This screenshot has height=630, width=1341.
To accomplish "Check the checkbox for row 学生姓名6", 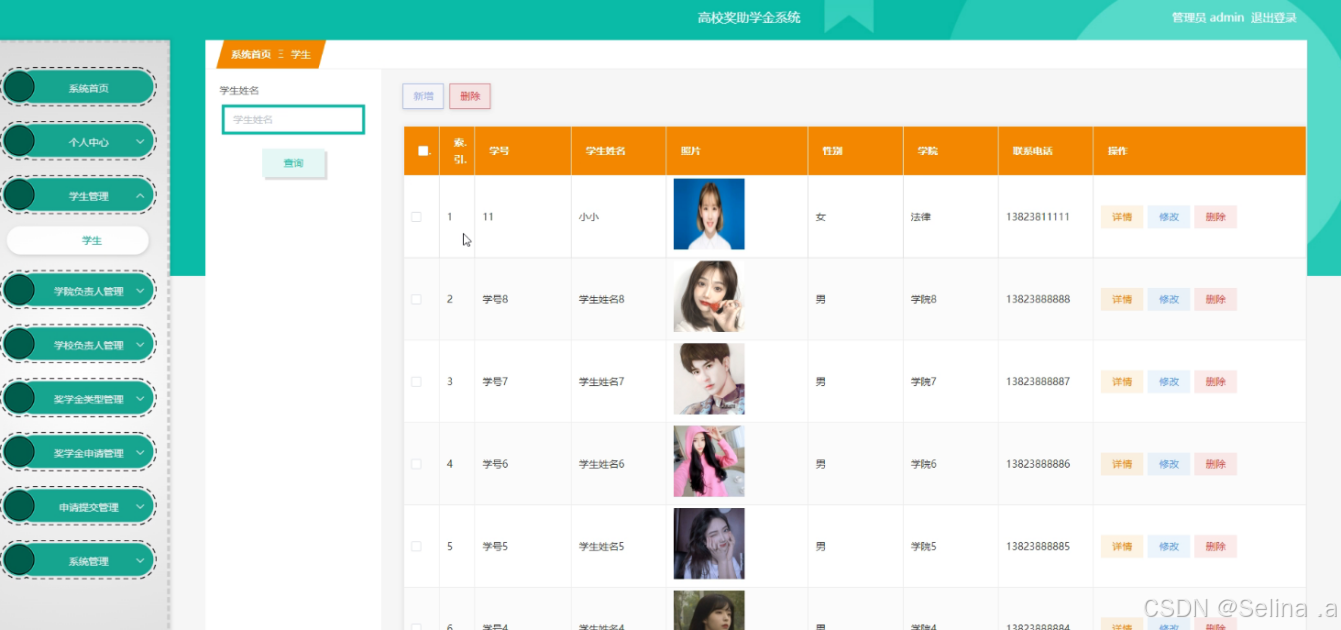I will [x=417, y=464].
